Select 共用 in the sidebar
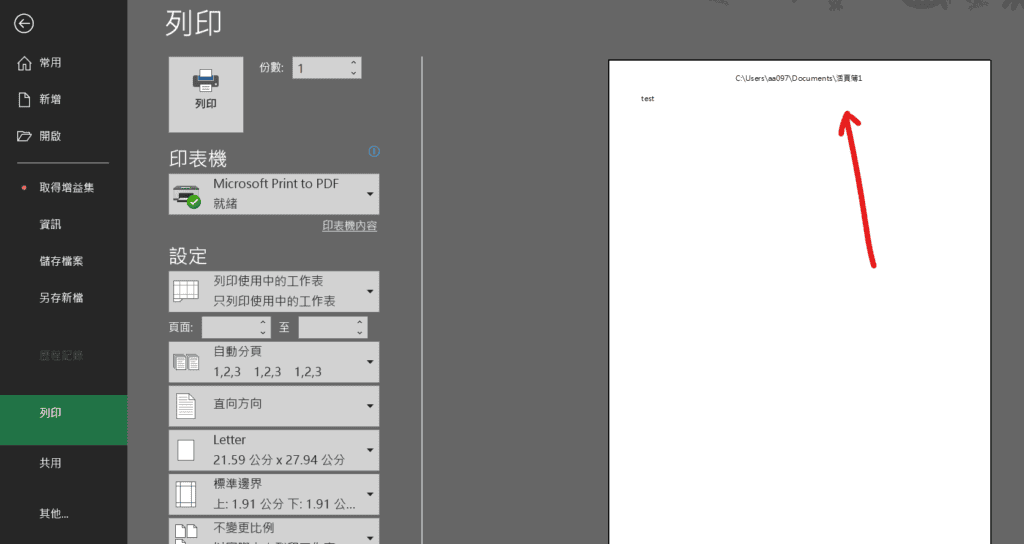This screenshot has width=1024, height=544. pos(50,463)
